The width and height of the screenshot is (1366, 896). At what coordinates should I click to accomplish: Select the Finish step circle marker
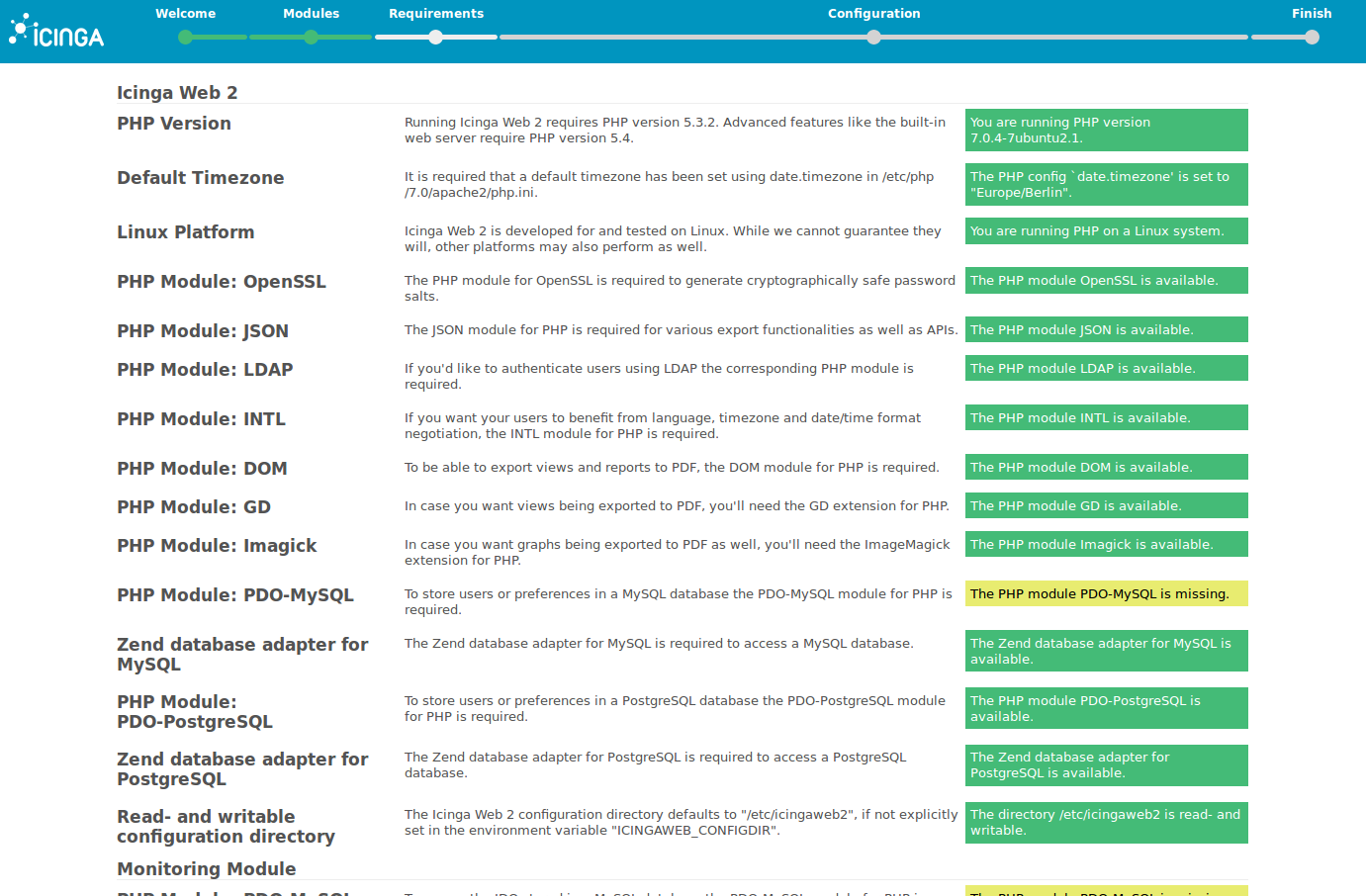tap(1312, 37)
